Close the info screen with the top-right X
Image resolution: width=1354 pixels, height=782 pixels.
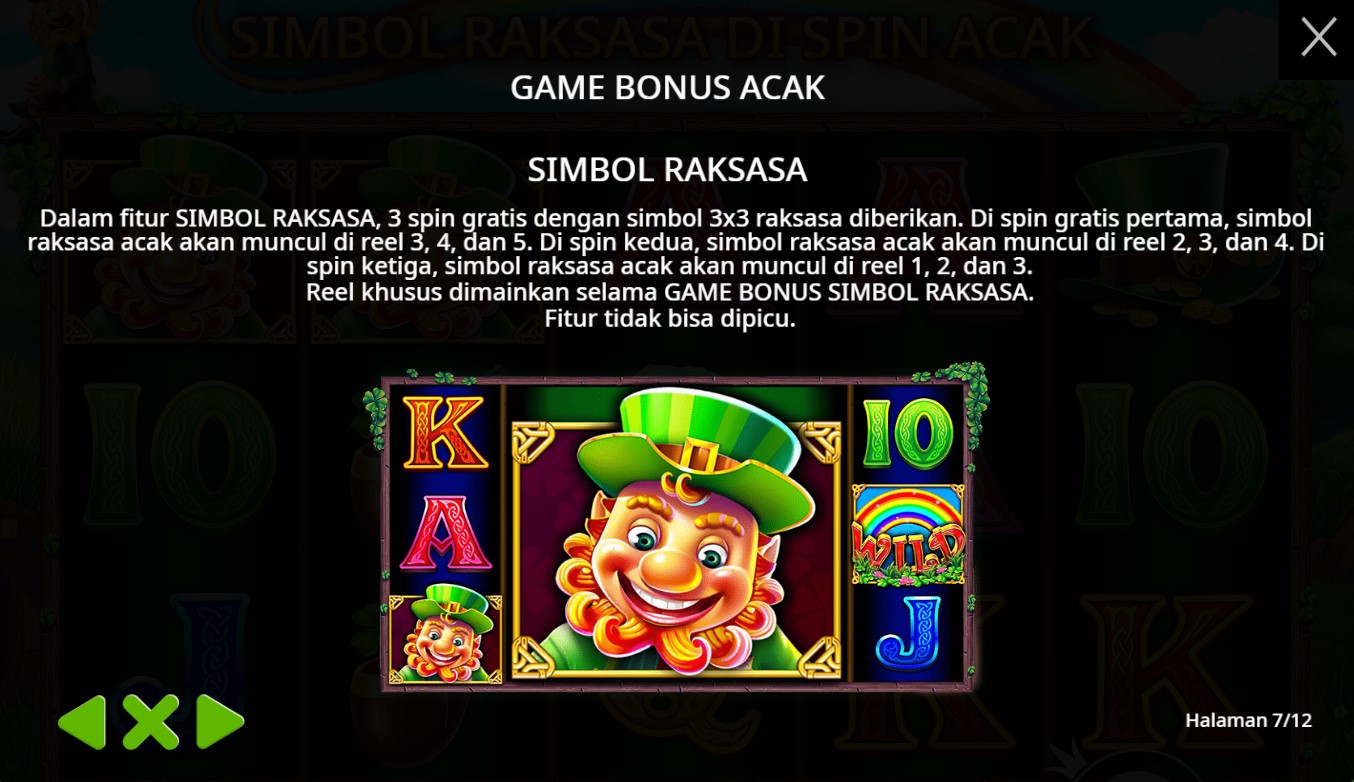[1318, 37]
